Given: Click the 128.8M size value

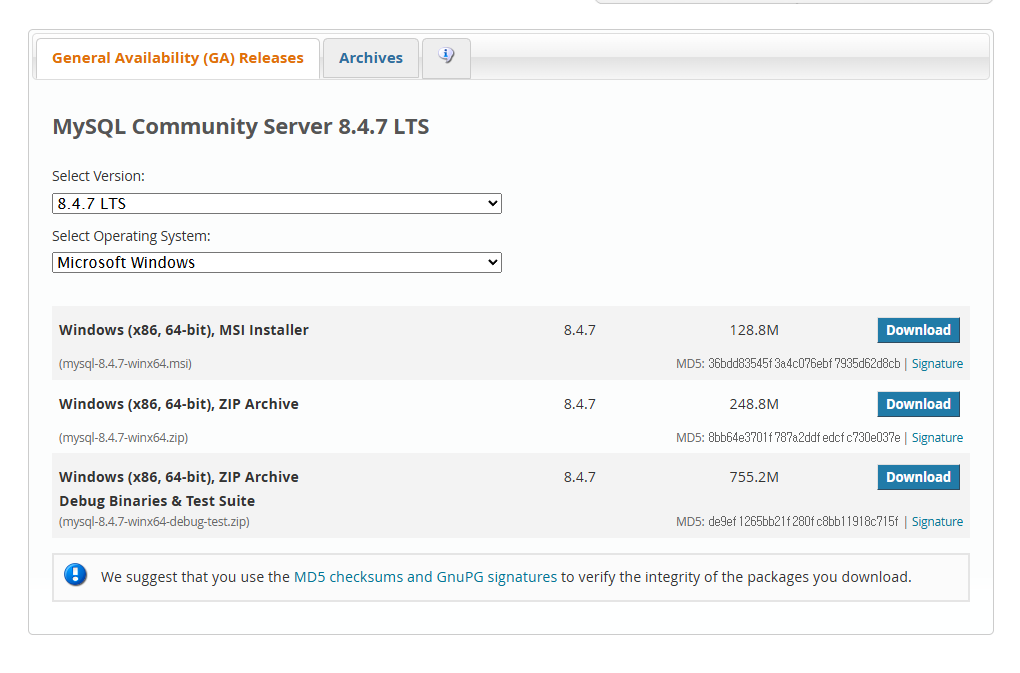Looking at the screenshot, I should (x=754, y=330).
